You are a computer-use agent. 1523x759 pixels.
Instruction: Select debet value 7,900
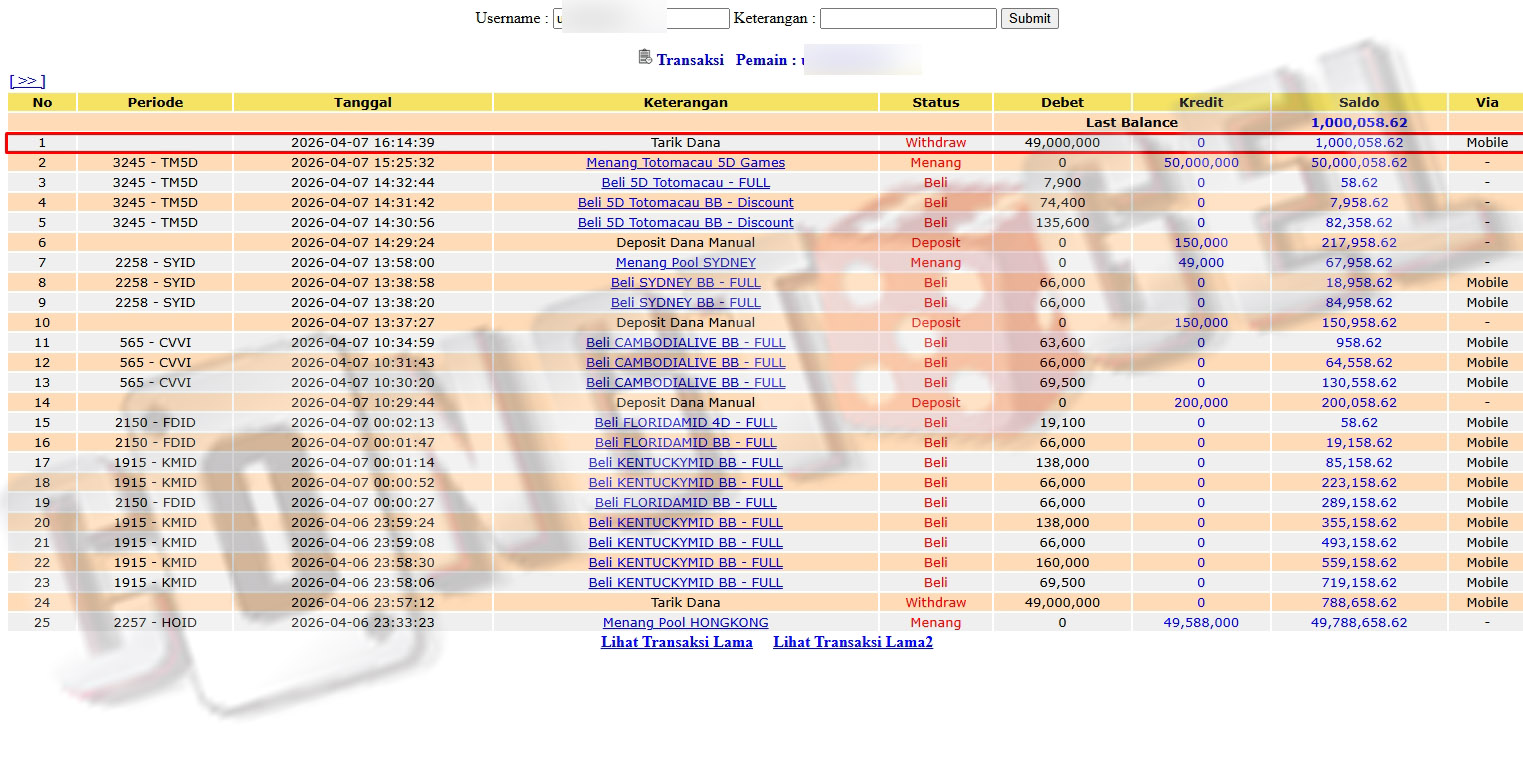point(1062,183)
